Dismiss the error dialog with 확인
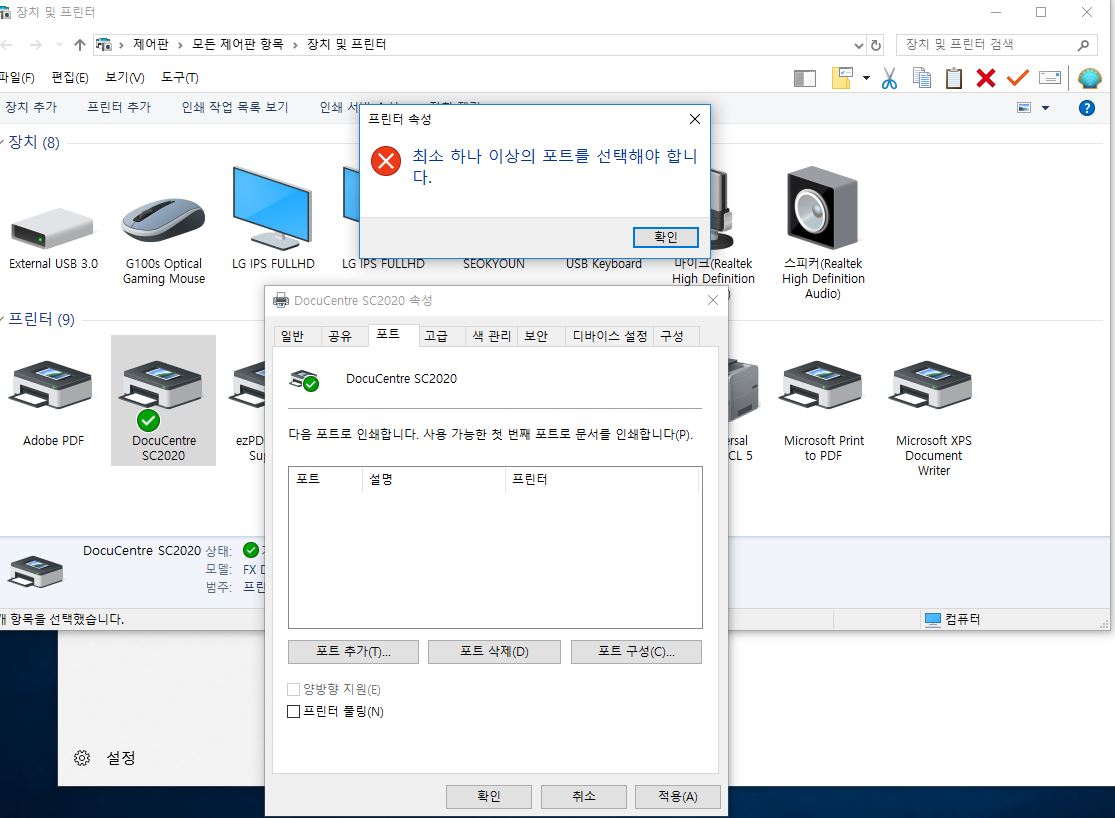 pyautogui.click(x=665, y=237)
